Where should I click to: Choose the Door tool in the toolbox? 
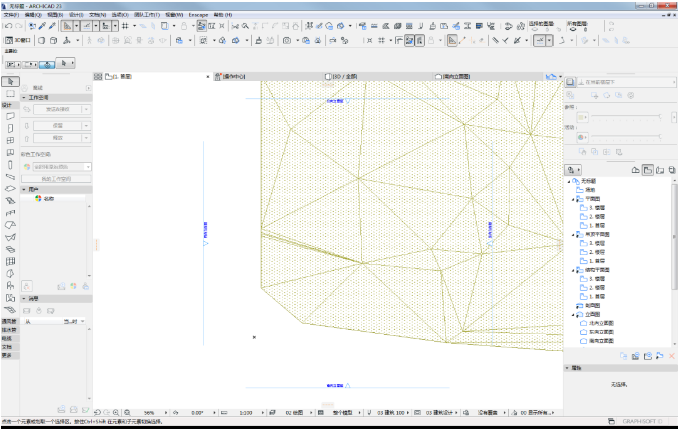[10, 128]
